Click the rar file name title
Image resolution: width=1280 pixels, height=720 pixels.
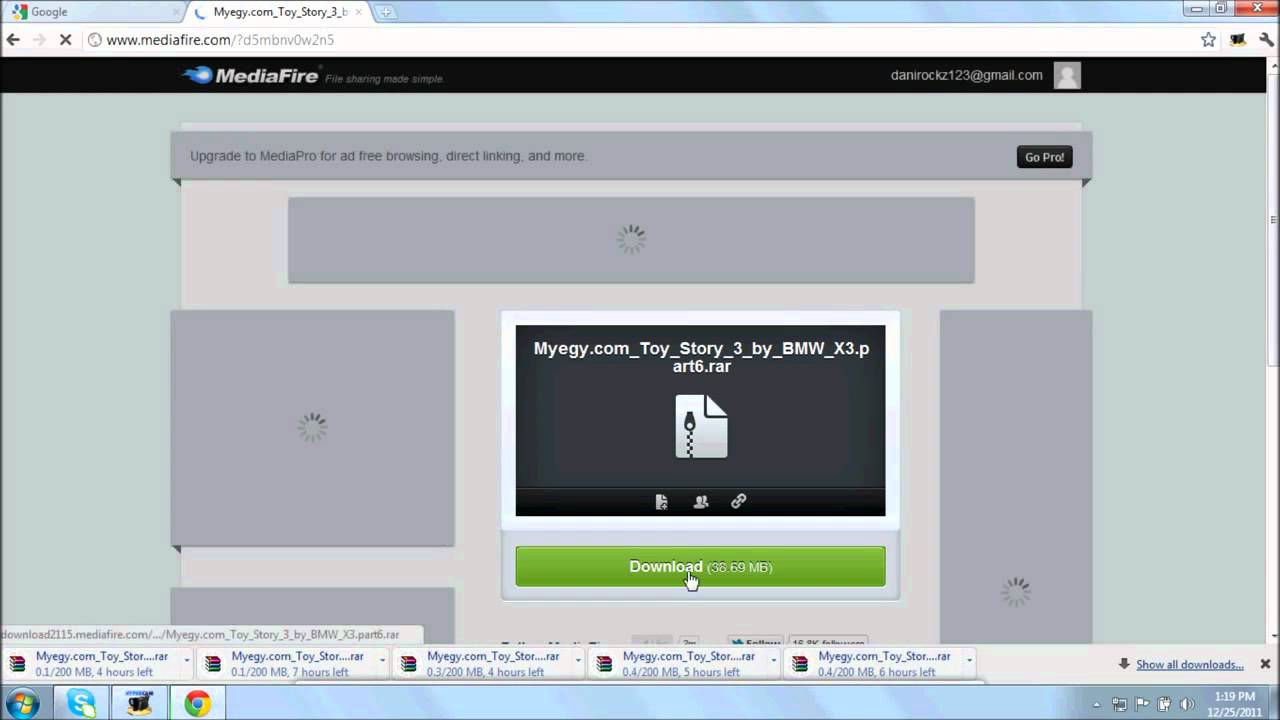pos(701,357)
